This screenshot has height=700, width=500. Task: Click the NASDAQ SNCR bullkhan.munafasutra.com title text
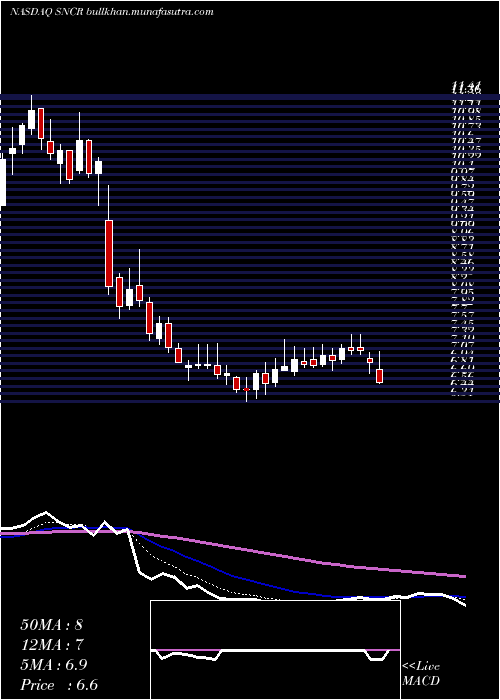(111, 12)
